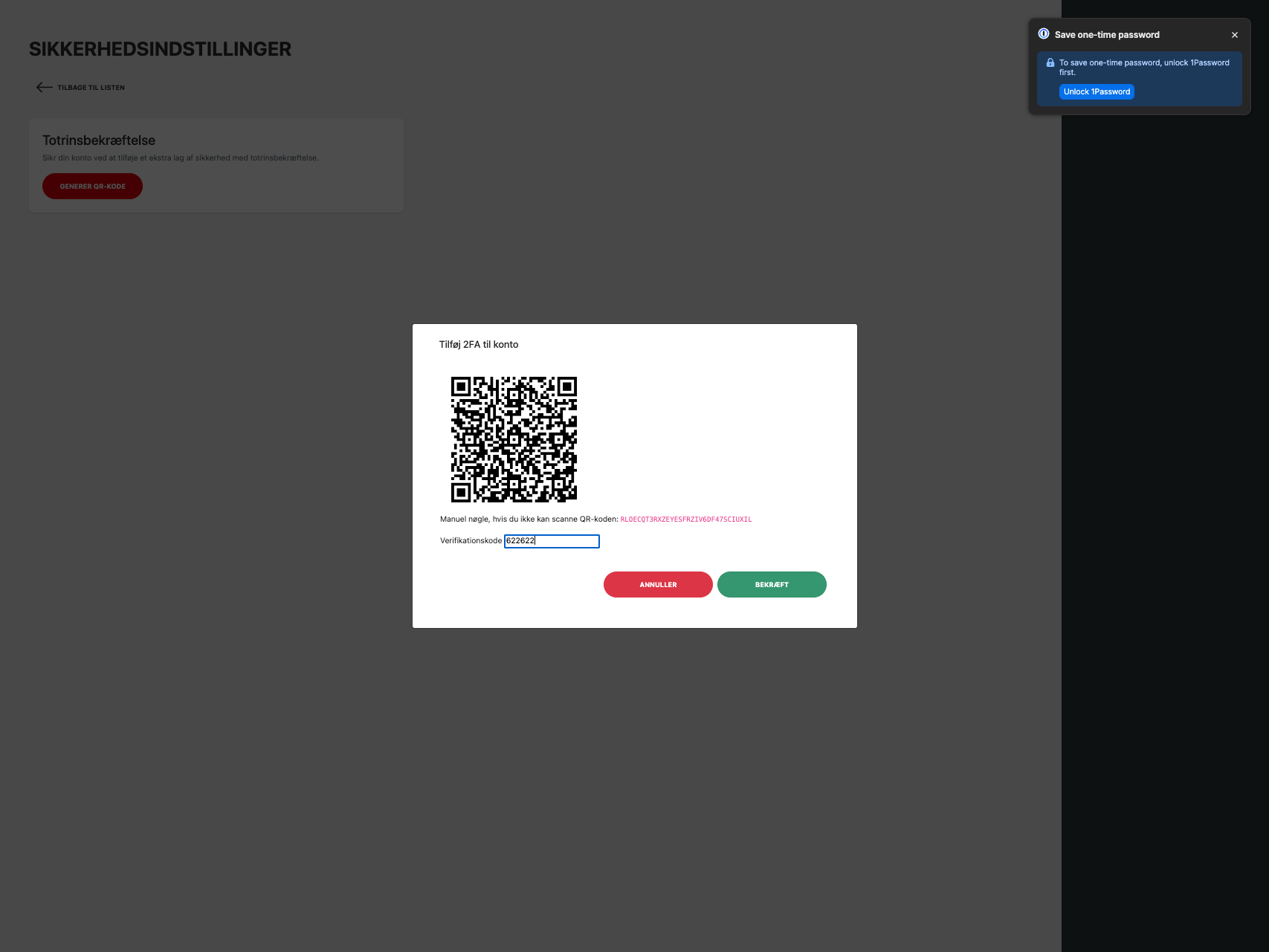The height and width of the screenshot is (952, 1269).
Task: Focus the Verifikationskode input field
Action: (x=552, y=541)
